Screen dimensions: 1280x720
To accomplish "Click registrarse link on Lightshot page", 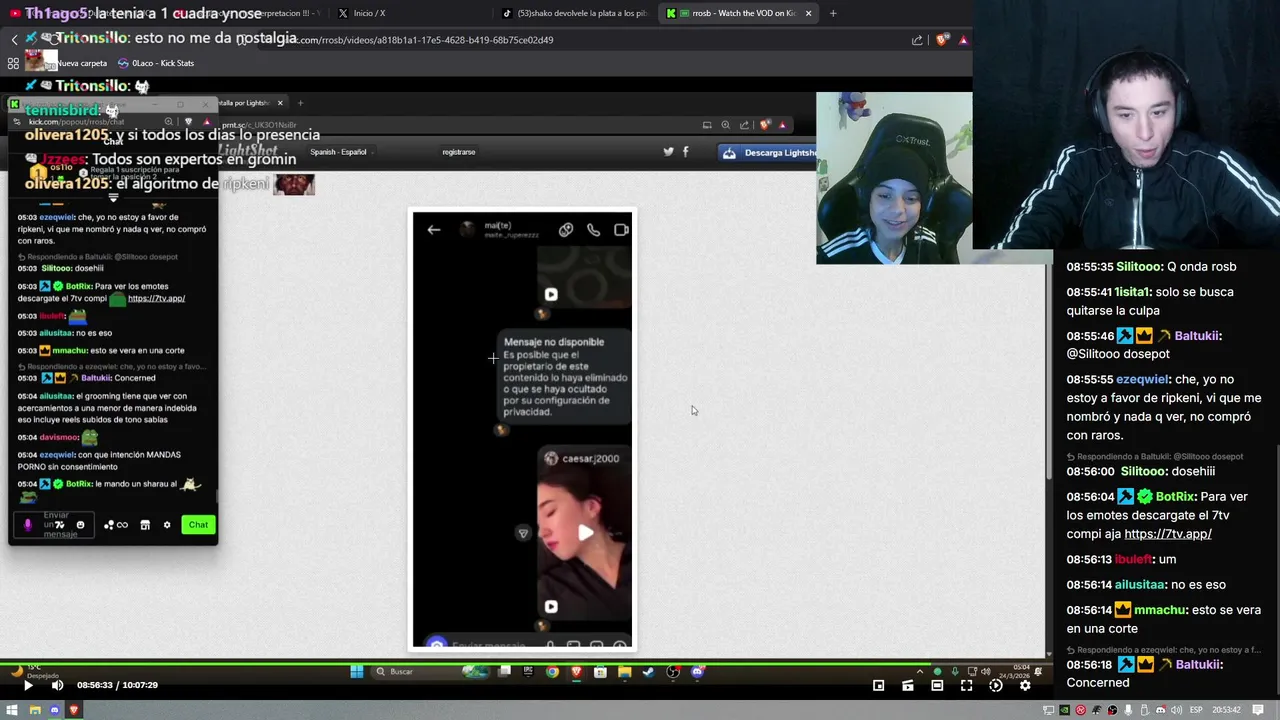I will tap(458, 152).
